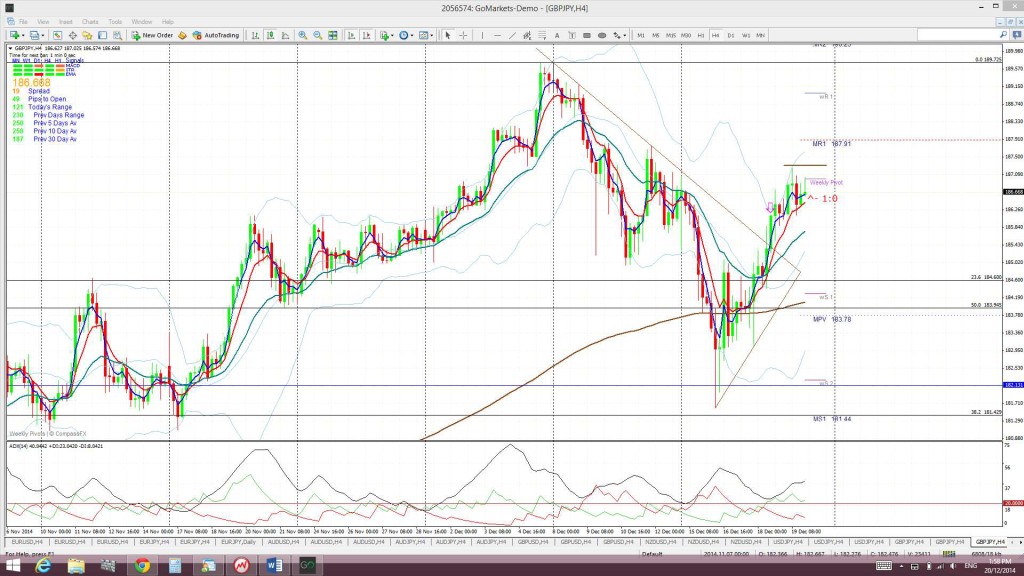Switch to the EURJPY,Daily chart tab
Viewport: 1024px width, 576px height.
point(238,542)
